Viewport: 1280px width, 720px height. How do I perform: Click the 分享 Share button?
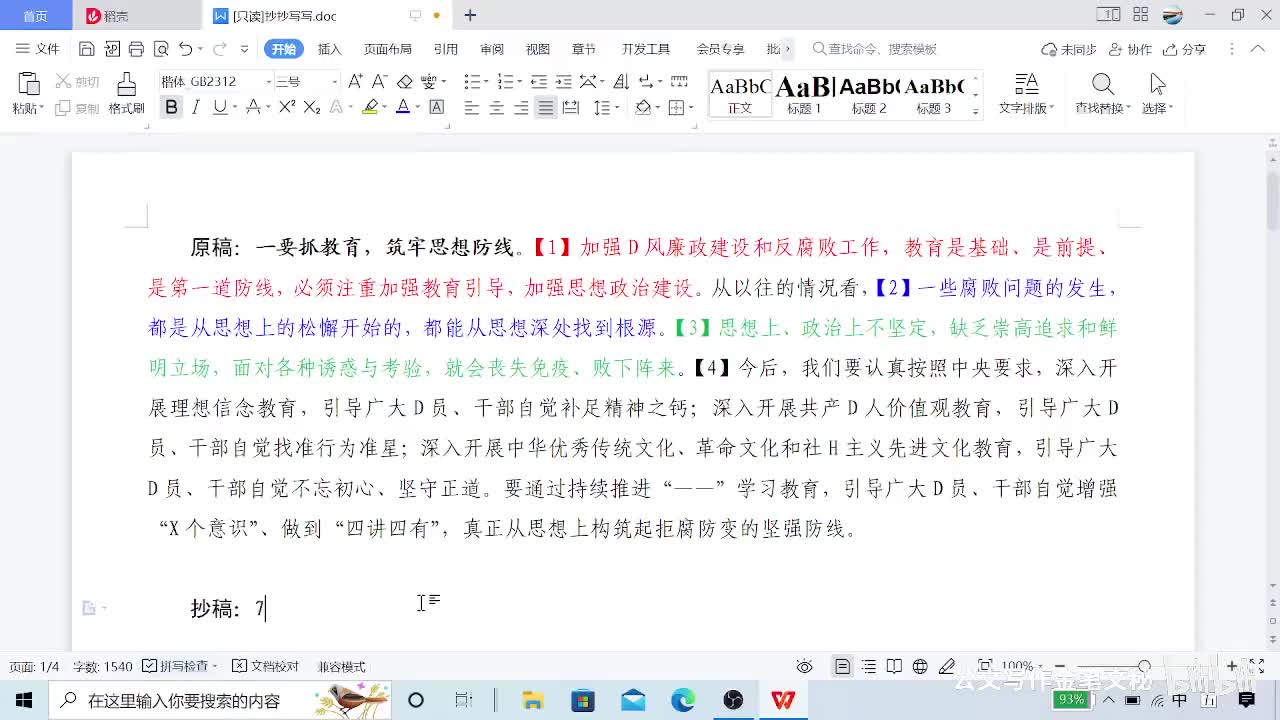pos(1186,49)
